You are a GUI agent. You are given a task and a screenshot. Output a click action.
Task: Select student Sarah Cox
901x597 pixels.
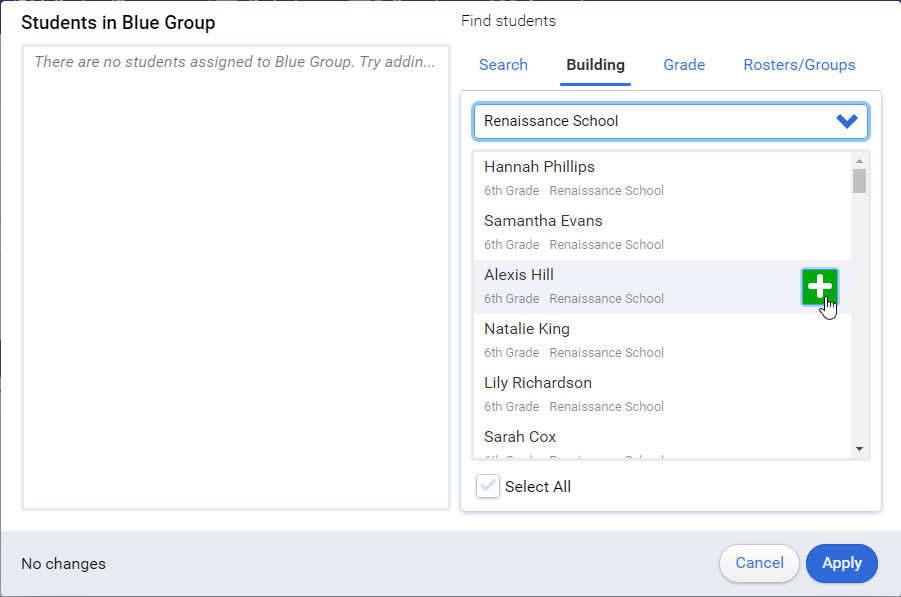pyautogui.click(x=662, y=440)
